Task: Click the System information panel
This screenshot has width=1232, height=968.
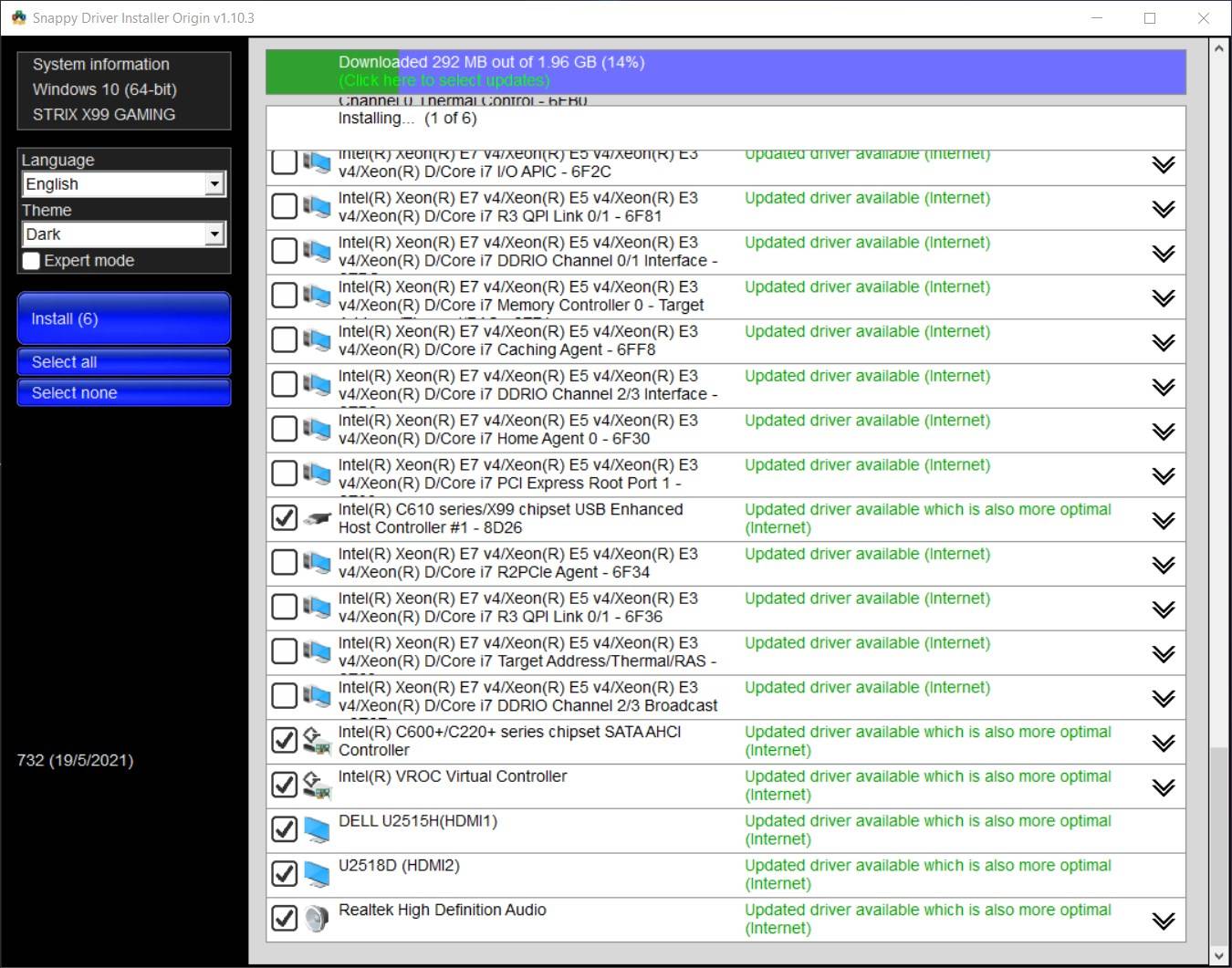Action: pyautogui.click(x=123, y=89)
